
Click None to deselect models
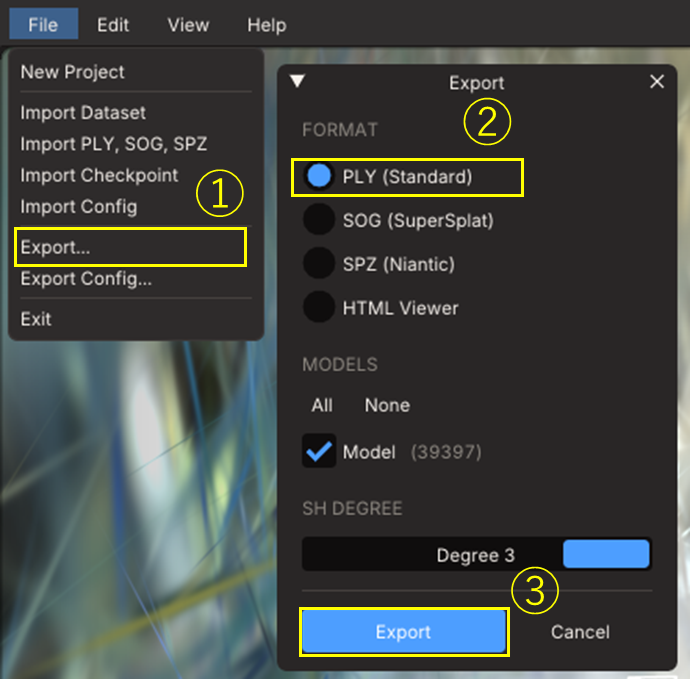(387, 405)
